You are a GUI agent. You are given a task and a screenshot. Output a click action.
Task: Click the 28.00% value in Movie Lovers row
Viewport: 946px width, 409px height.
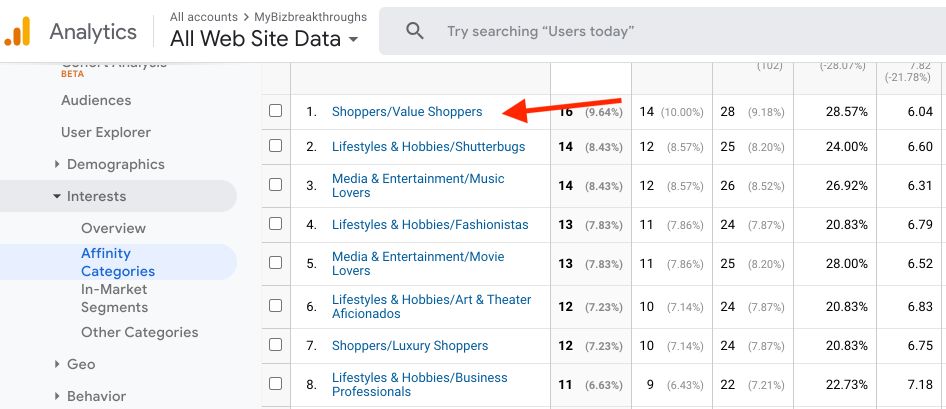pos(847,264)
